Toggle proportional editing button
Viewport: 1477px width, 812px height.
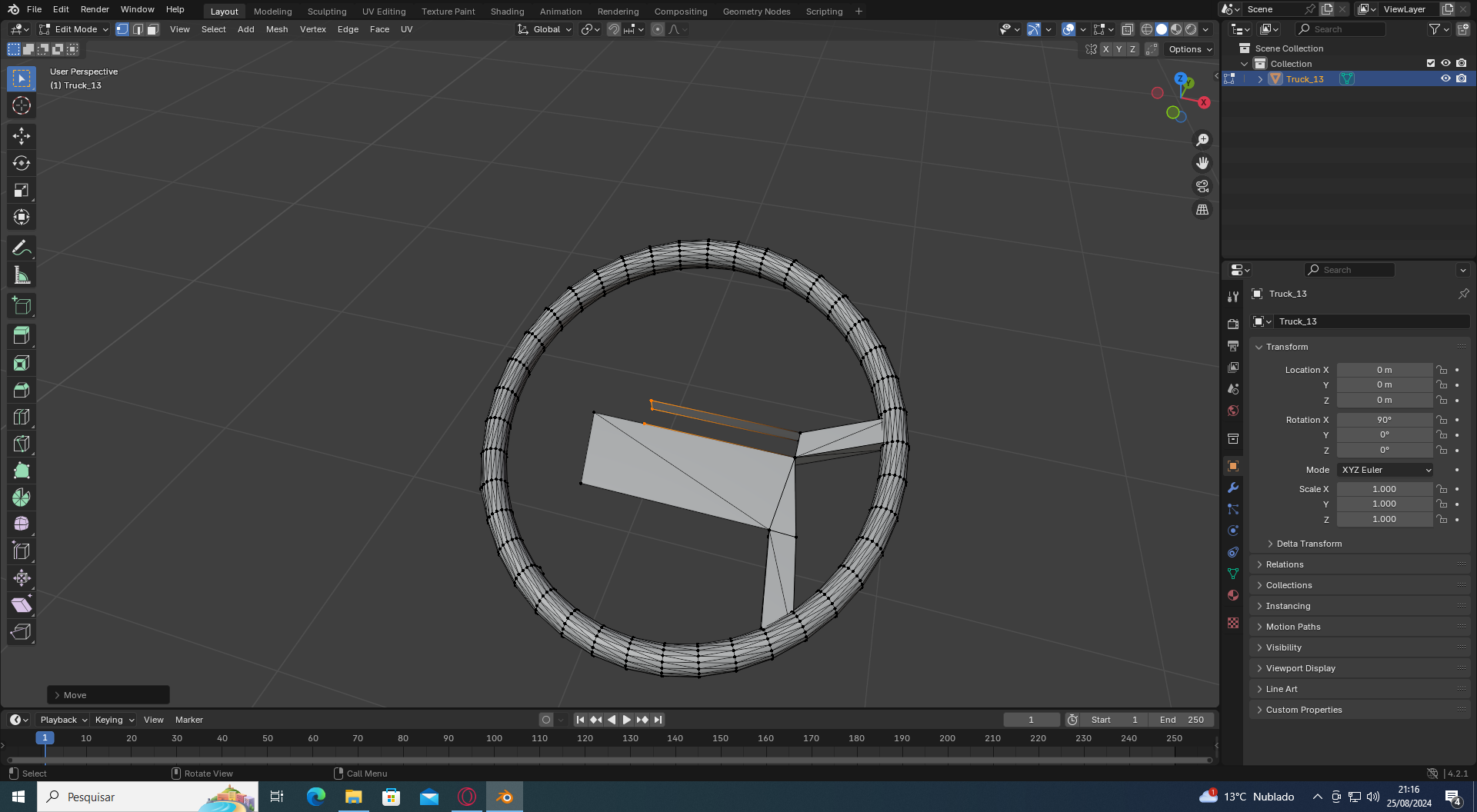pos(657,29)
